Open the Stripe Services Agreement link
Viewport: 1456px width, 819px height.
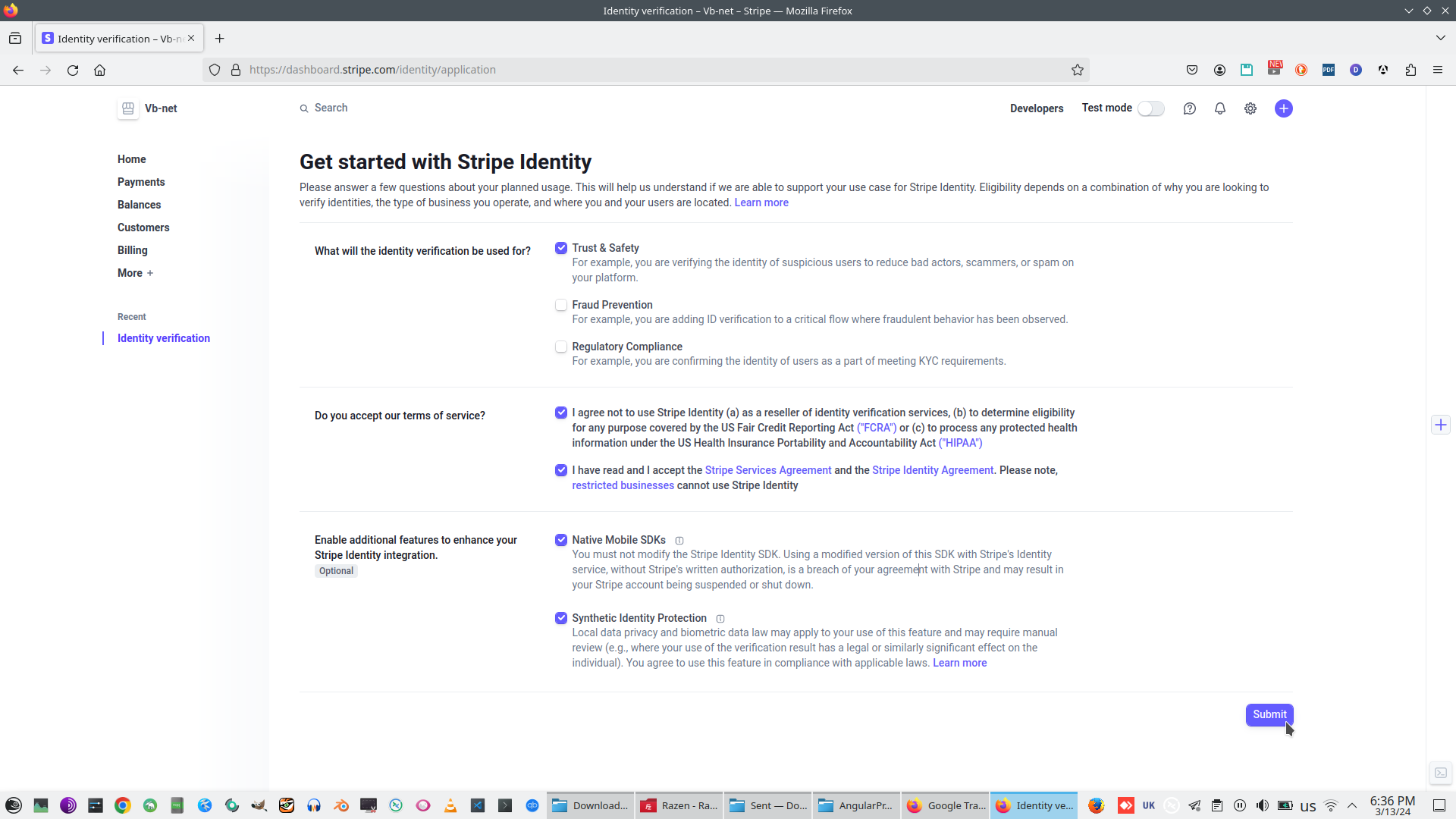click(x=767, y=470)
